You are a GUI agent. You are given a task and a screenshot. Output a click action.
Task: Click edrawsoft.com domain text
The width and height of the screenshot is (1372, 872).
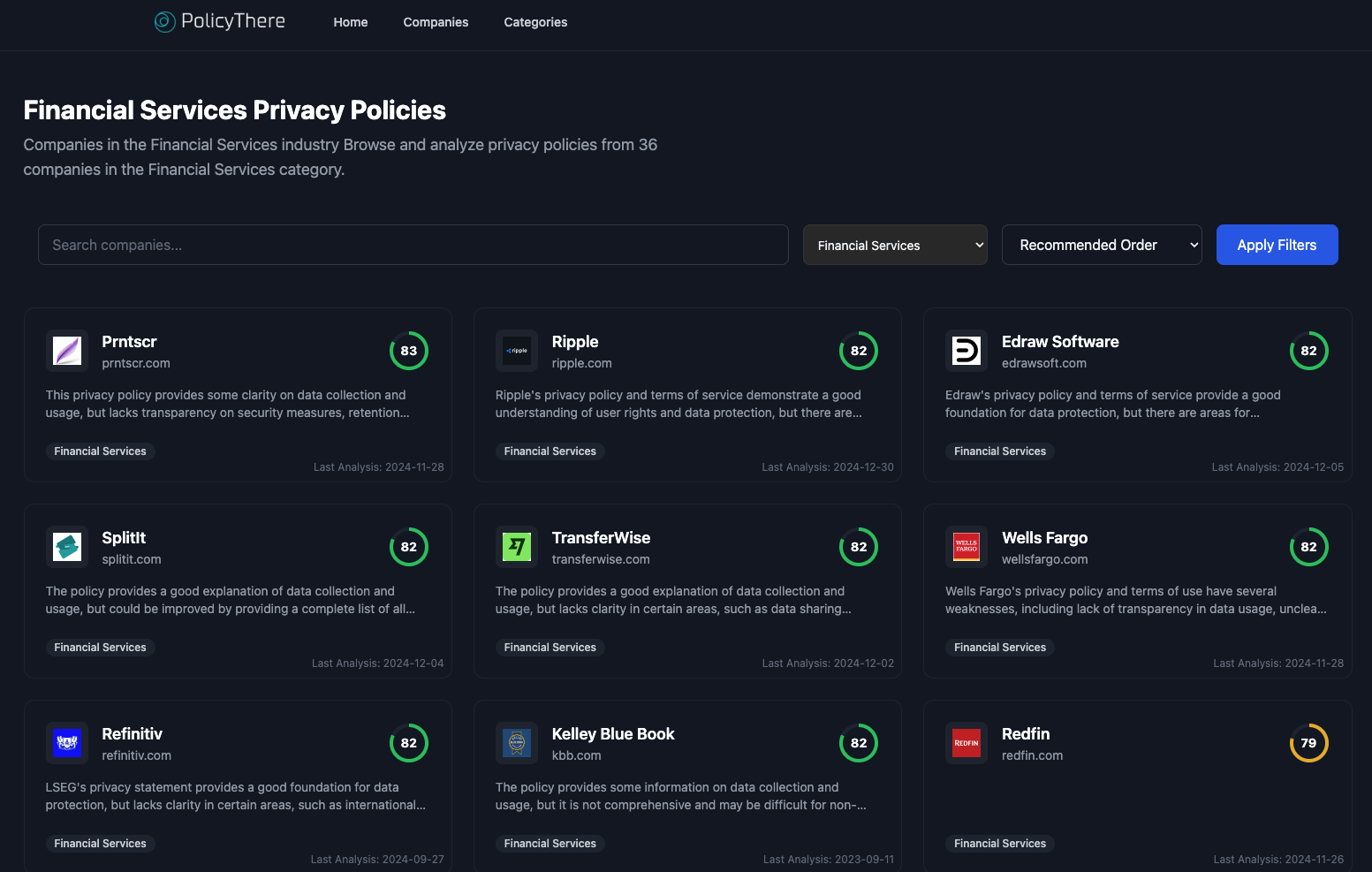[1044, 363]
